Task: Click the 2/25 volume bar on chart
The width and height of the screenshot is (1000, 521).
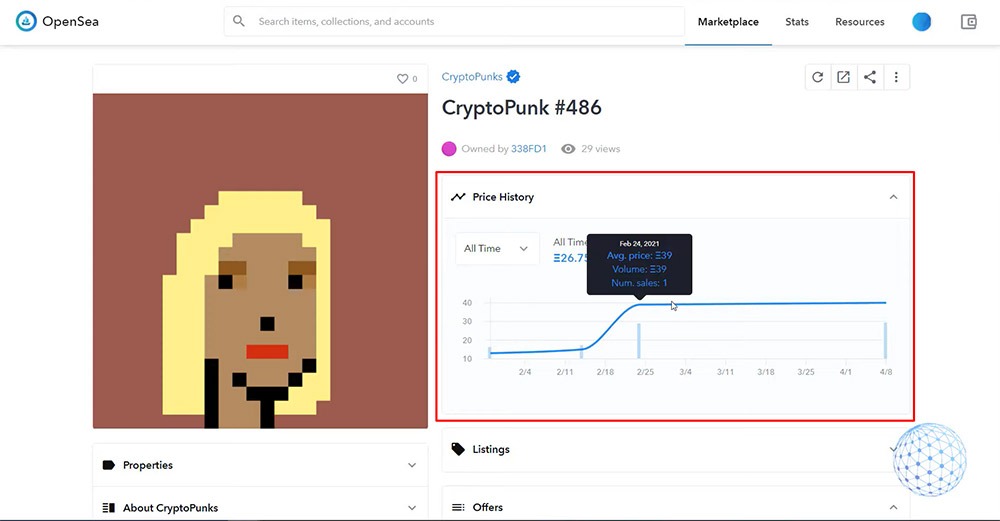Action: coord(638,341)
